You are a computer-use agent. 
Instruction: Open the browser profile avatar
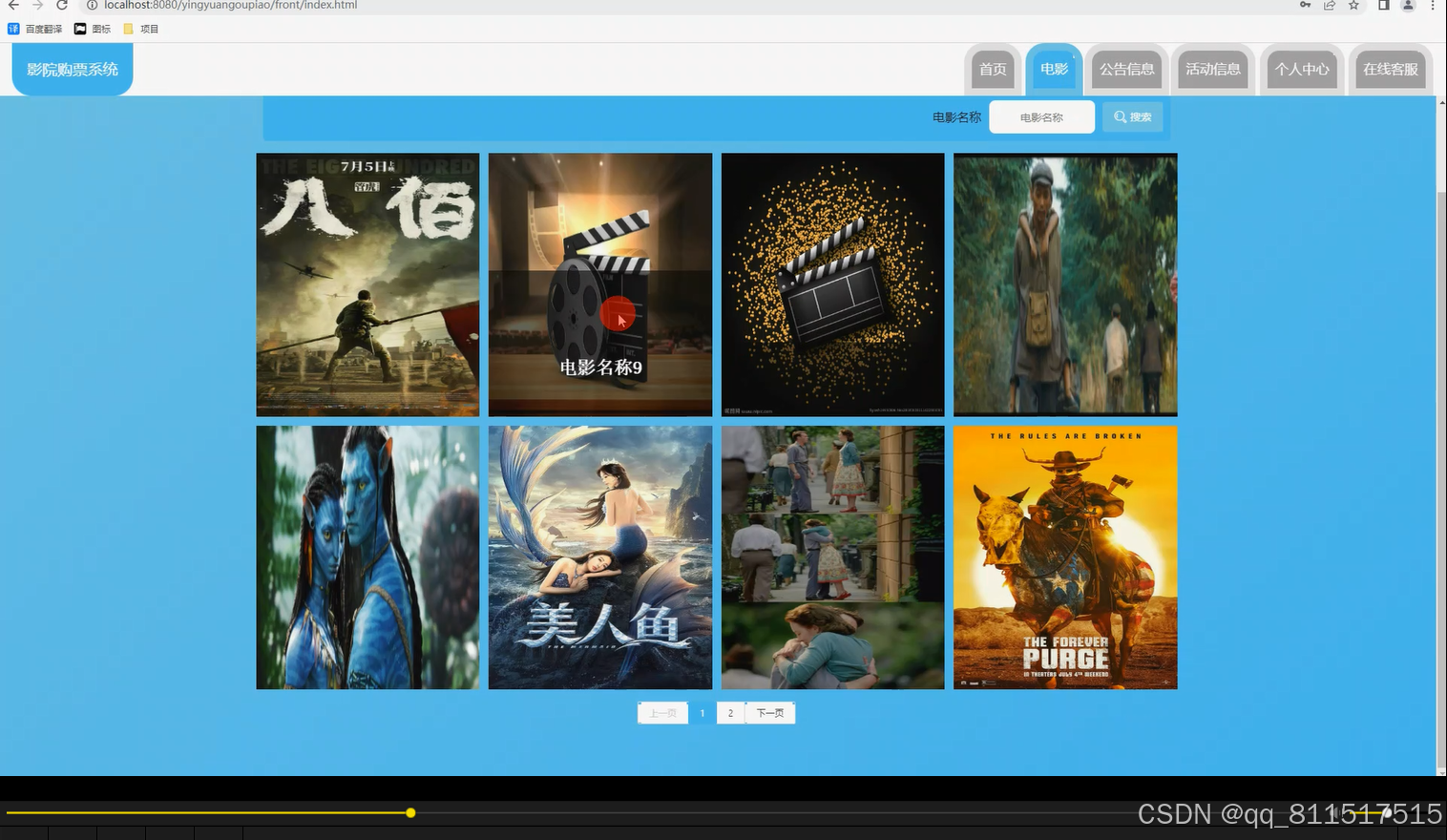1408,5
